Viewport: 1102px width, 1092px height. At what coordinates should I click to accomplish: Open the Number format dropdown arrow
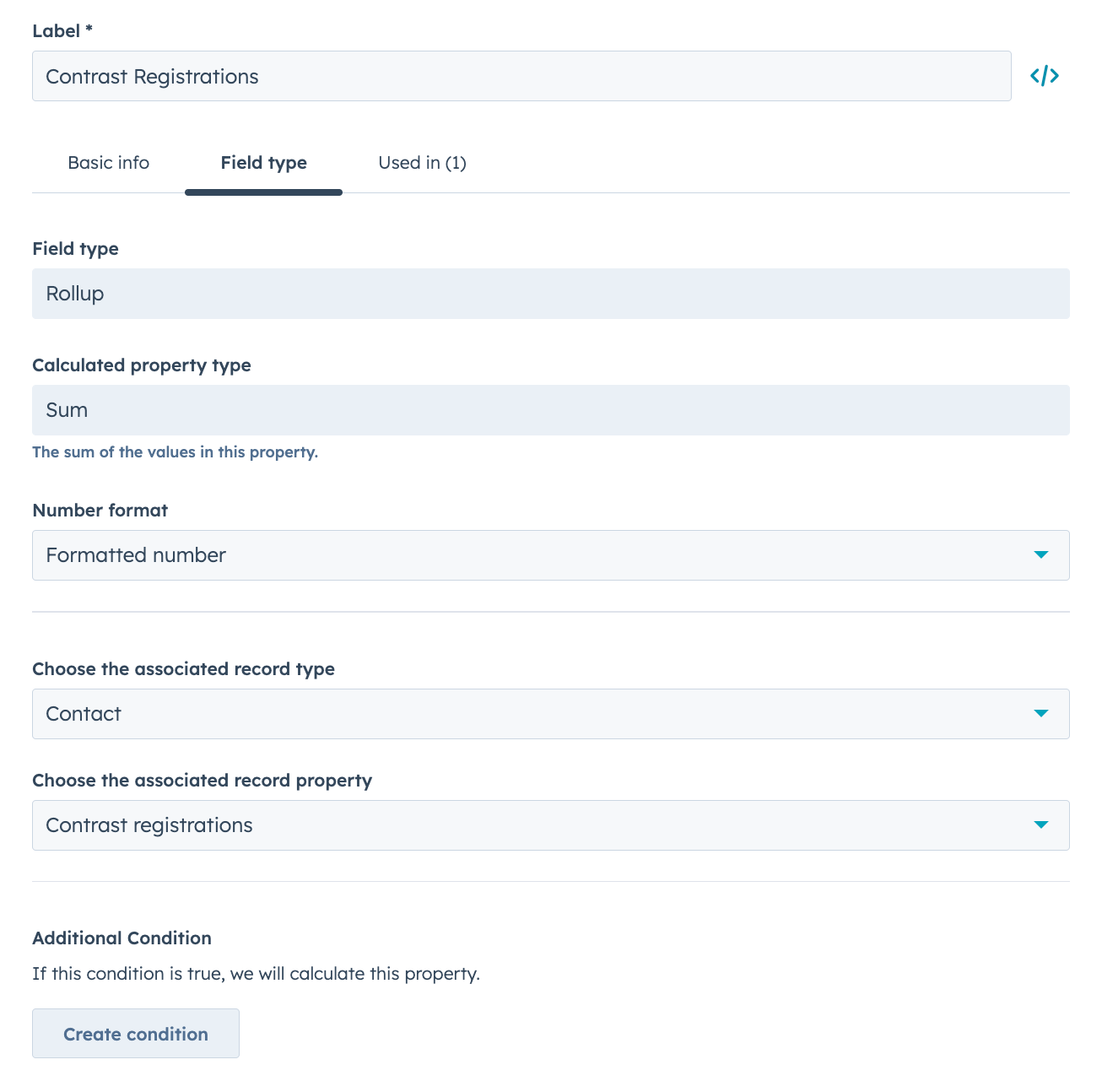(1041, 555)
